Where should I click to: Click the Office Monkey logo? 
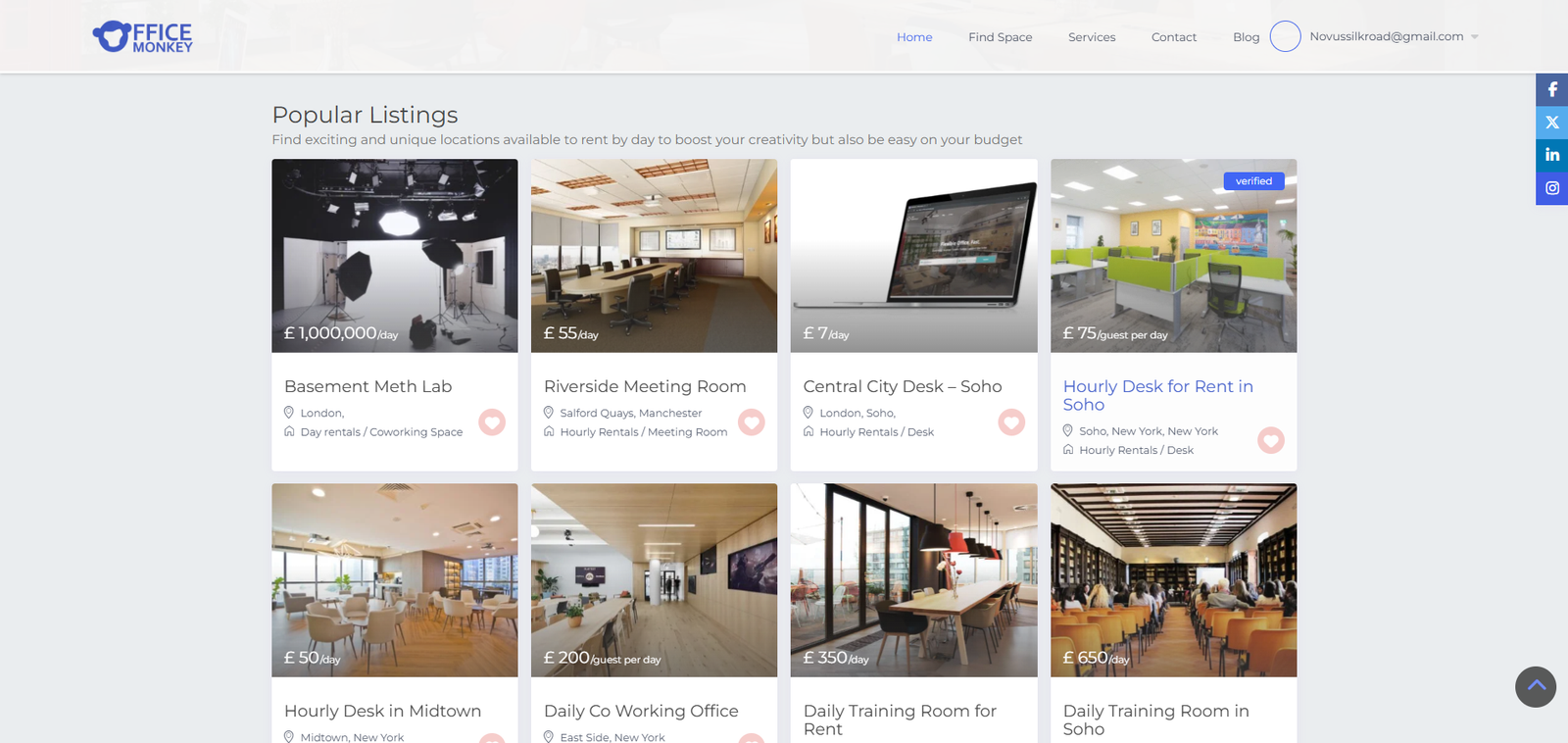(x=143, y=37)
